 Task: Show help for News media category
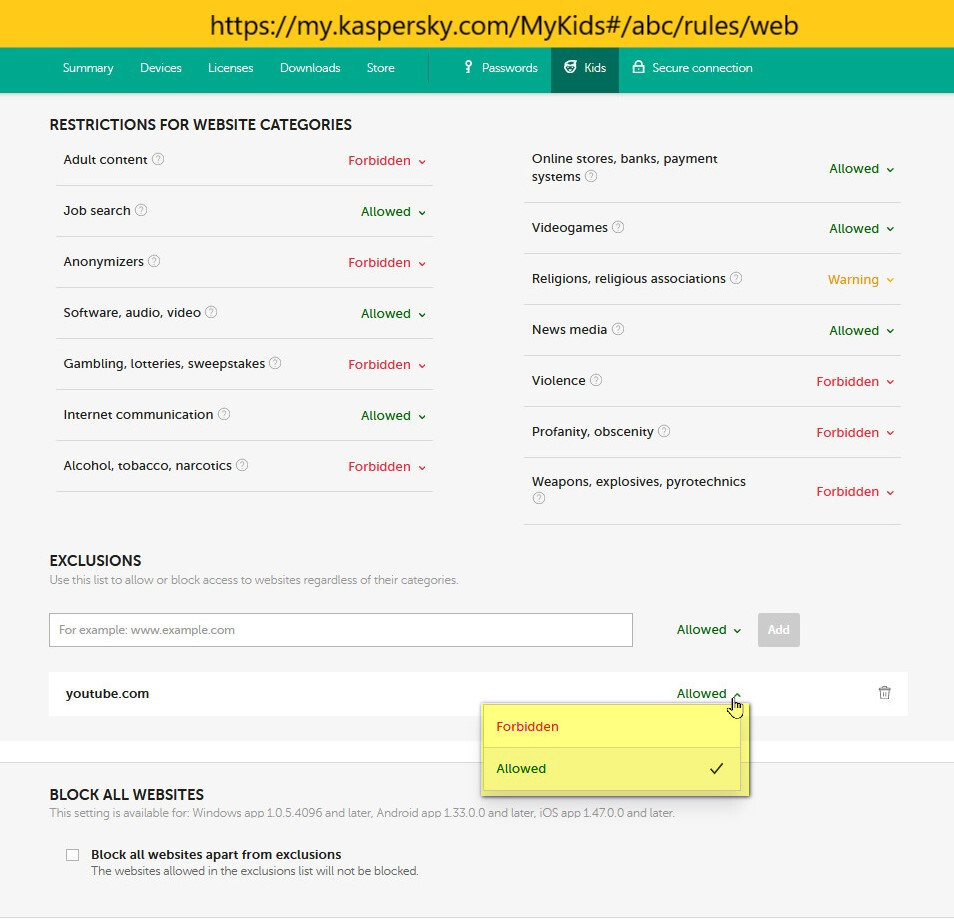[618, 330]
